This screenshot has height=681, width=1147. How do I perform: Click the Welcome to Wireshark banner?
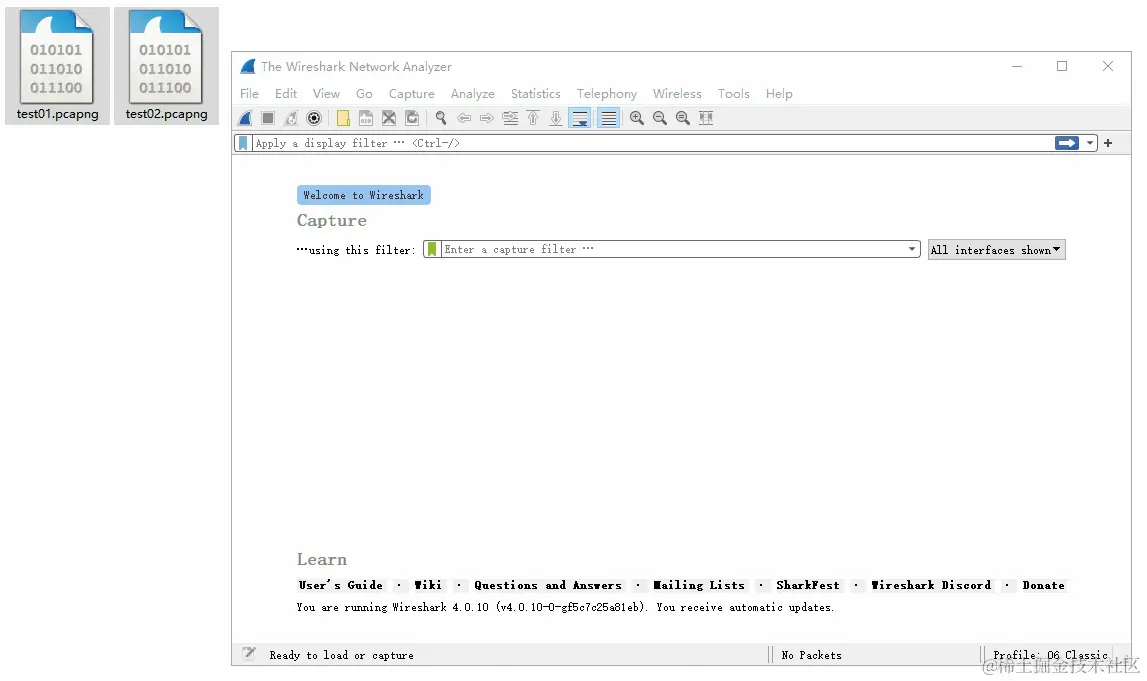(364, 195)
